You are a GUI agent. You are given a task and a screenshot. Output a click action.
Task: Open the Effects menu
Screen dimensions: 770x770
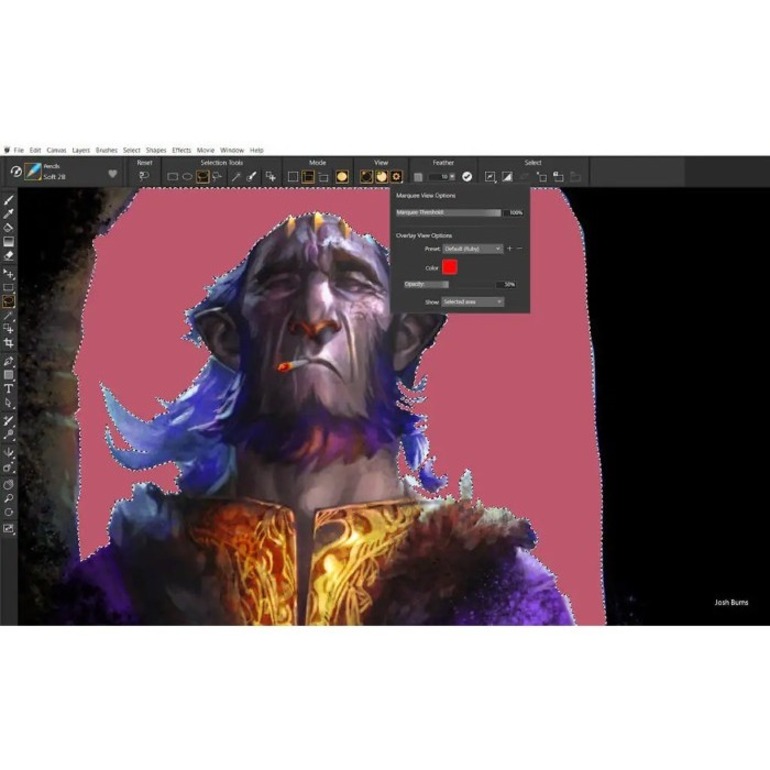[181, 150]
